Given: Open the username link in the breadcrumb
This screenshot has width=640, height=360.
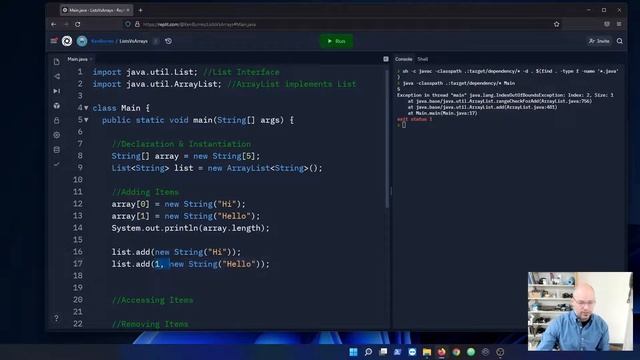Looking at the screenshot, I should 102,41.
